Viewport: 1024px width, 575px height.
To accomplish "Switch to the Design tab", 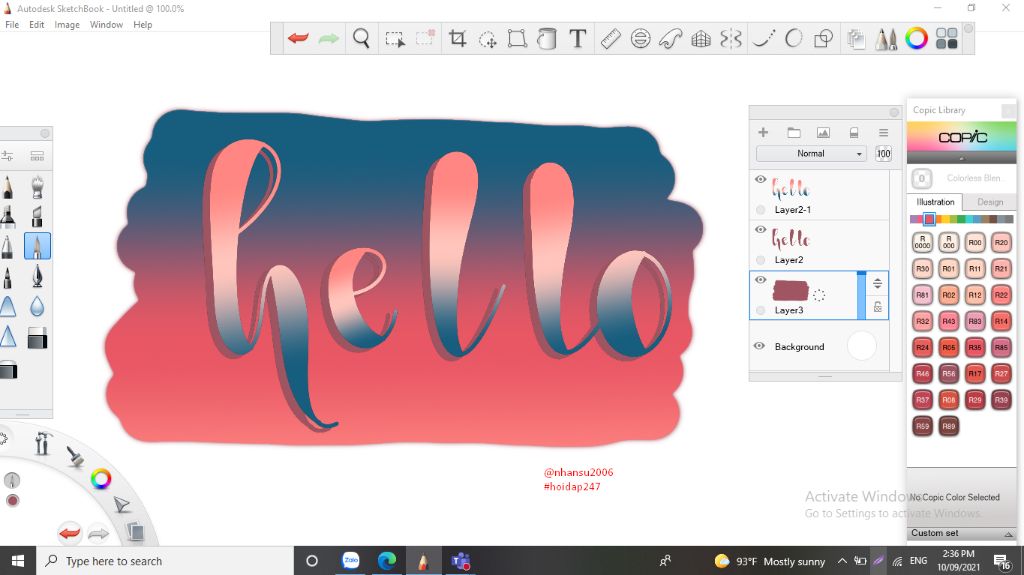I will pos(990,202).
